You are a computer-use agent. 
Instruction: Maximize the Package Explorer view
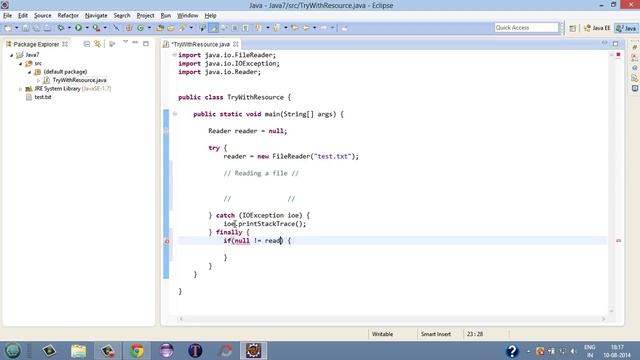pyautogui.click(x=146, y=43)
